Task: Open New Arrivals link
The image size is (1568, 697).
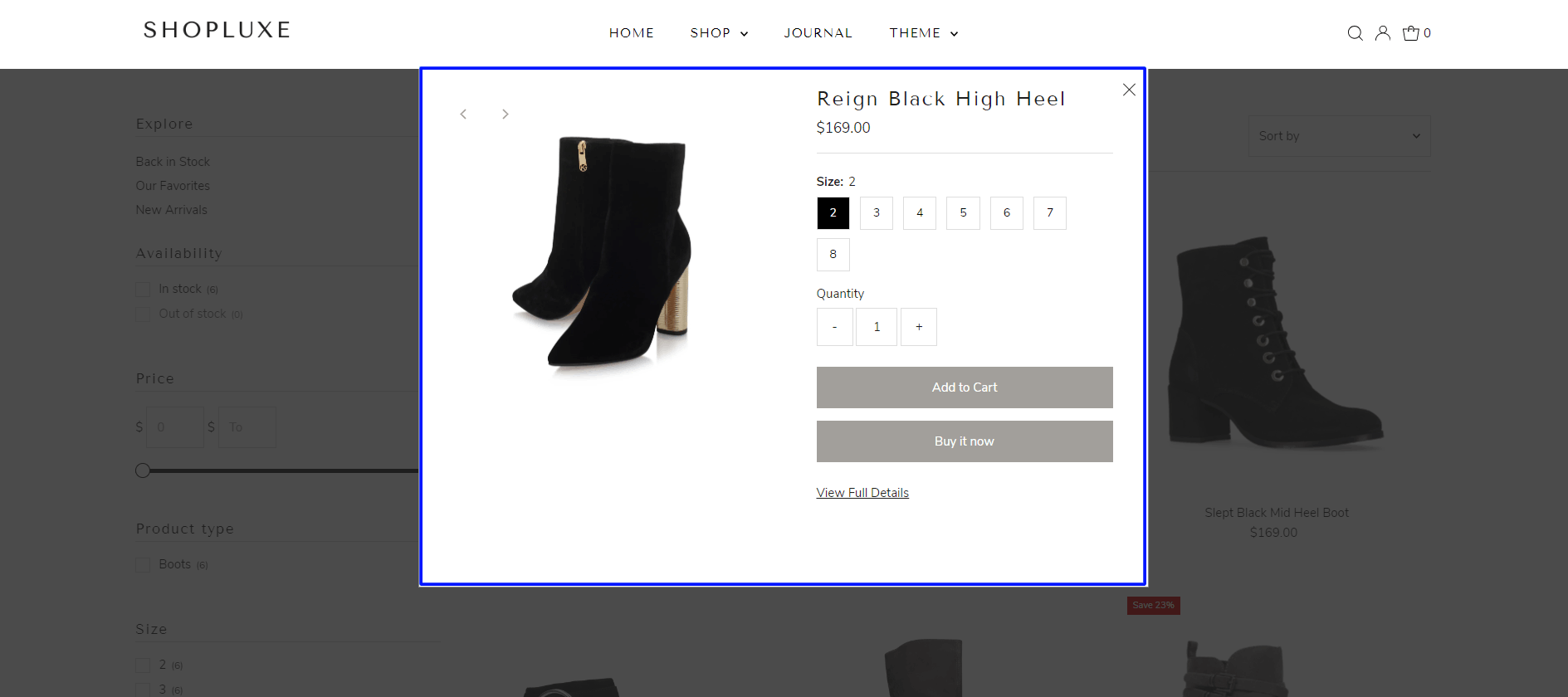Action: 172,210
